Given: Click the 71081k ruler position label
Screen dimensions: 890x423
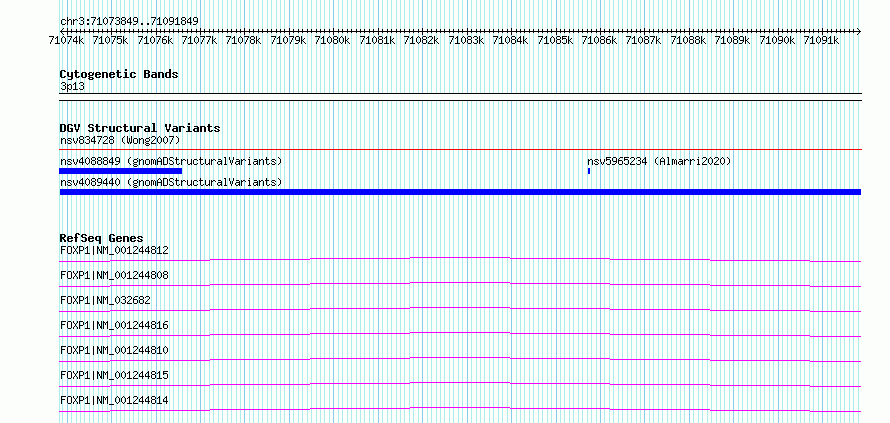Looking at the screenshot, I should coord(378,40).
